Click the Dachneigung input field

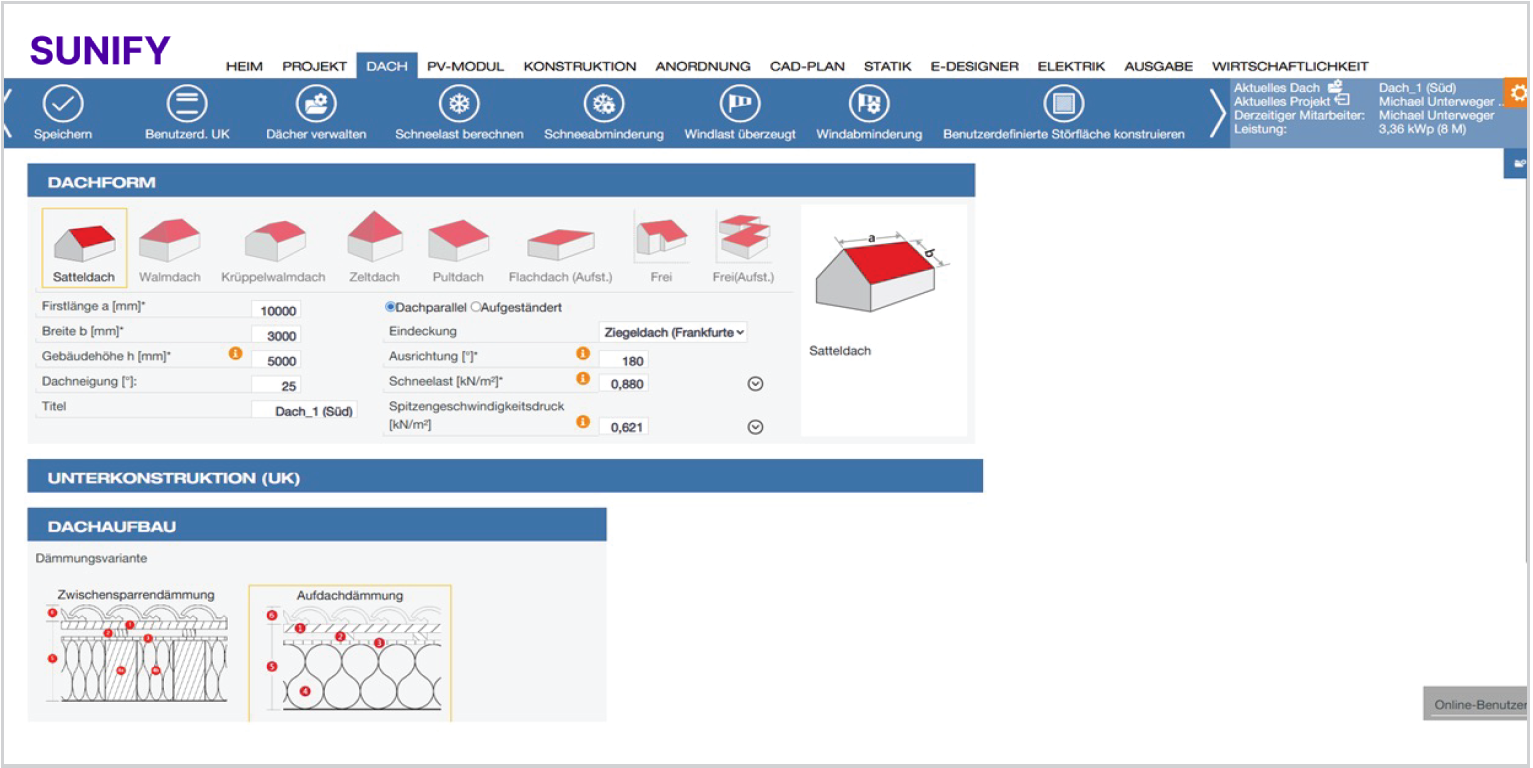(x=275, y=385)
